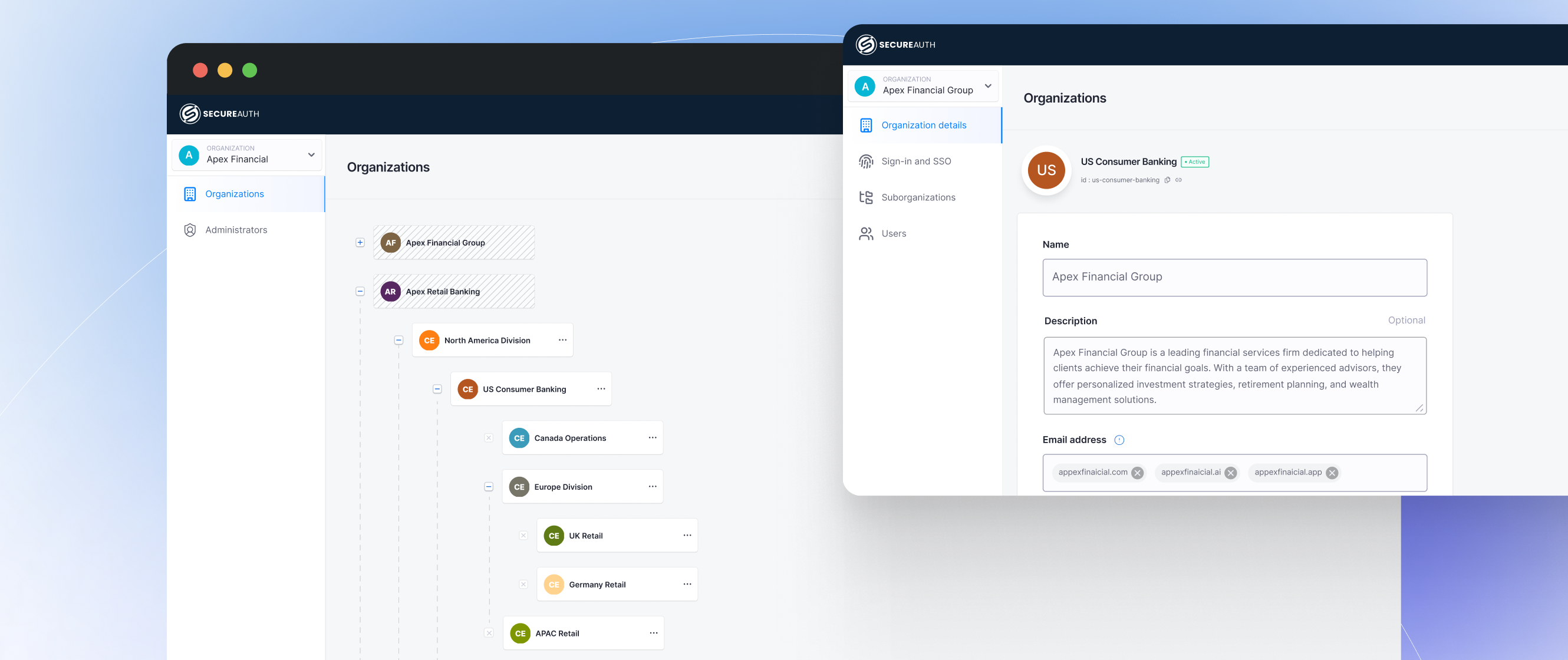Expand the Apex Financial Group tree node
This screenshot has height=660, width=1568.
[360, 243]
